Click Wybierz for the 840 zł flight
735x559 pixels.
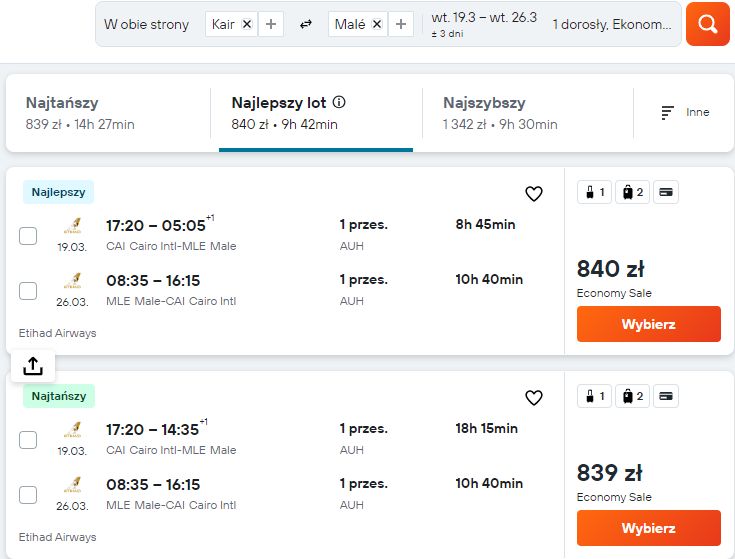[649, 324]
